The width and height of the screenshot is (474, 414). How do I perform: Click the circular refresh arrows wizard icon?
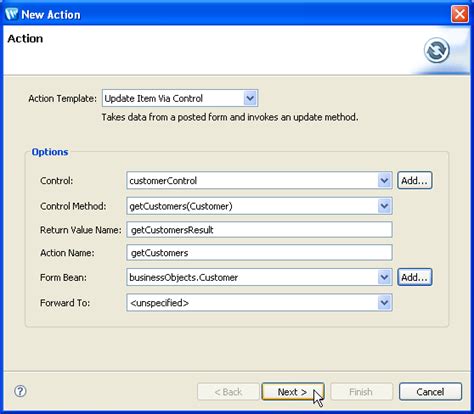click(x=436, y=50)
